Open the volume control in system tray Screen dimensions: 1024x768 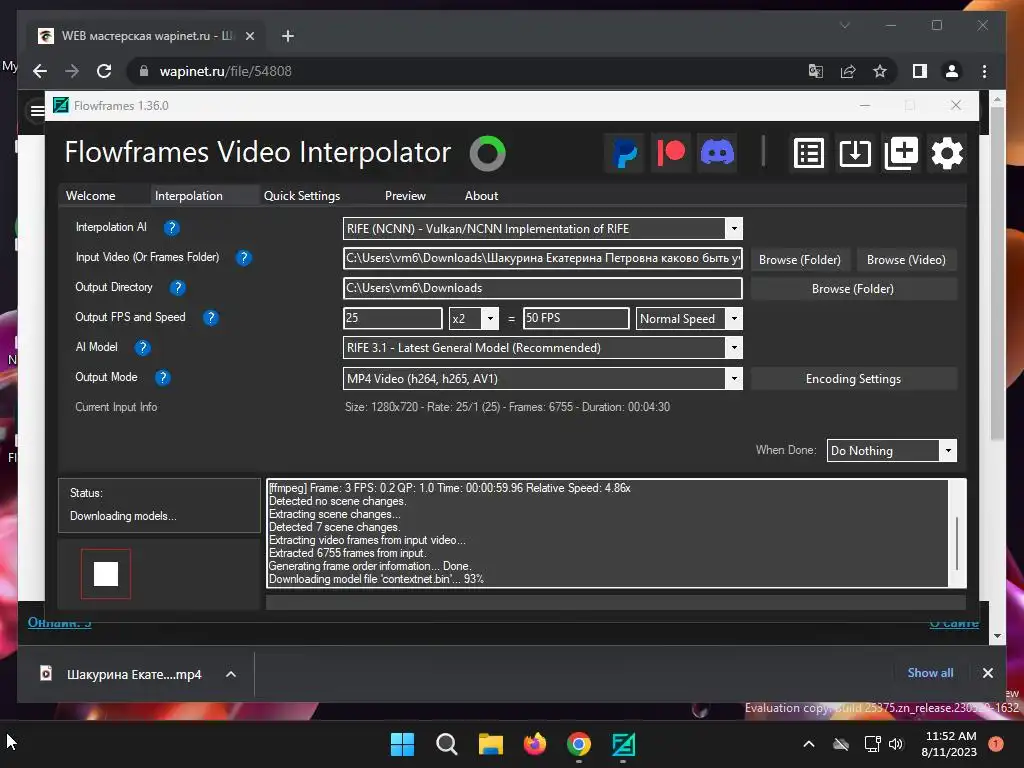(895, 744)
